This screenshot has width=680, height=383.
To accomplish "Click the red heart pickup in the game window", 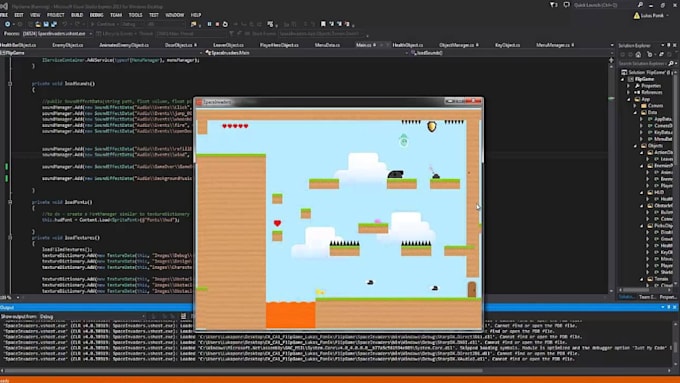I will pyautogui.click(x=278, y=223).
